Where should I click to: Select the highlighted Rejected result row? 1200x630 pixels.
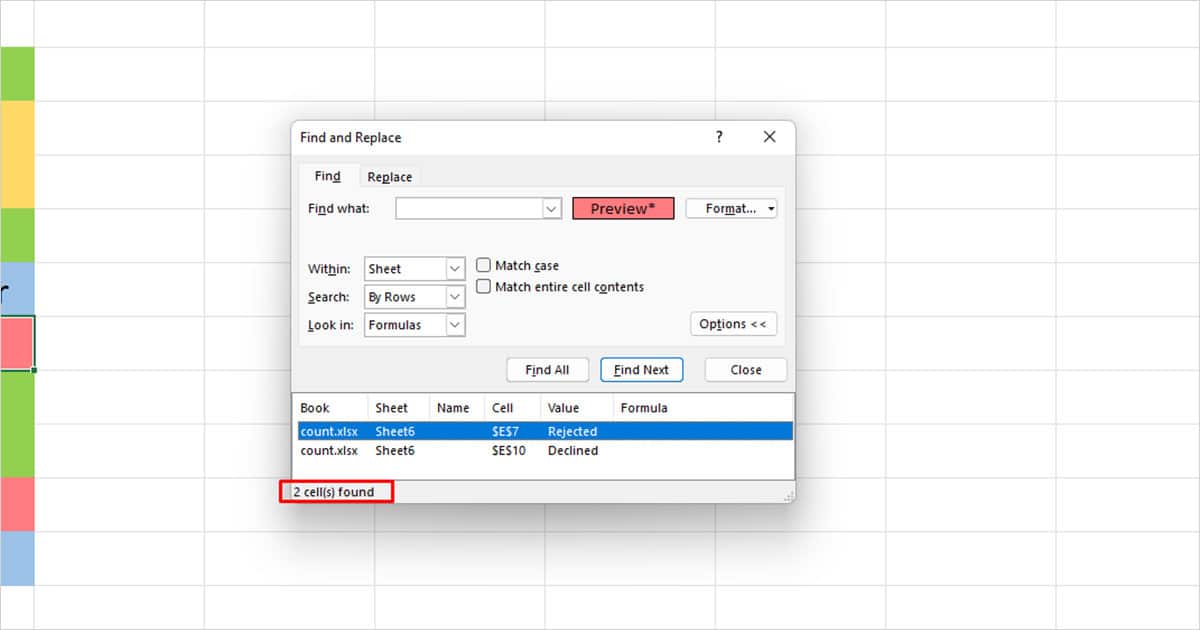click(500, 431)
